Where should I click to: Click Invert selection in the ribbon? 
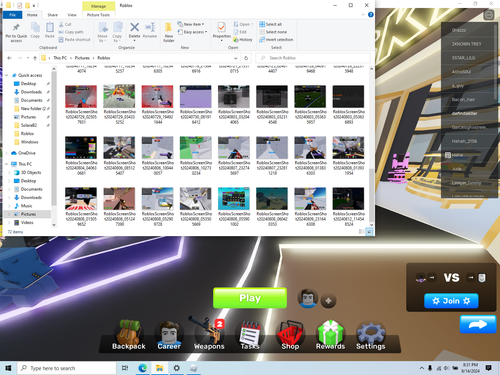pyautogui.click(x=276, y=40)
